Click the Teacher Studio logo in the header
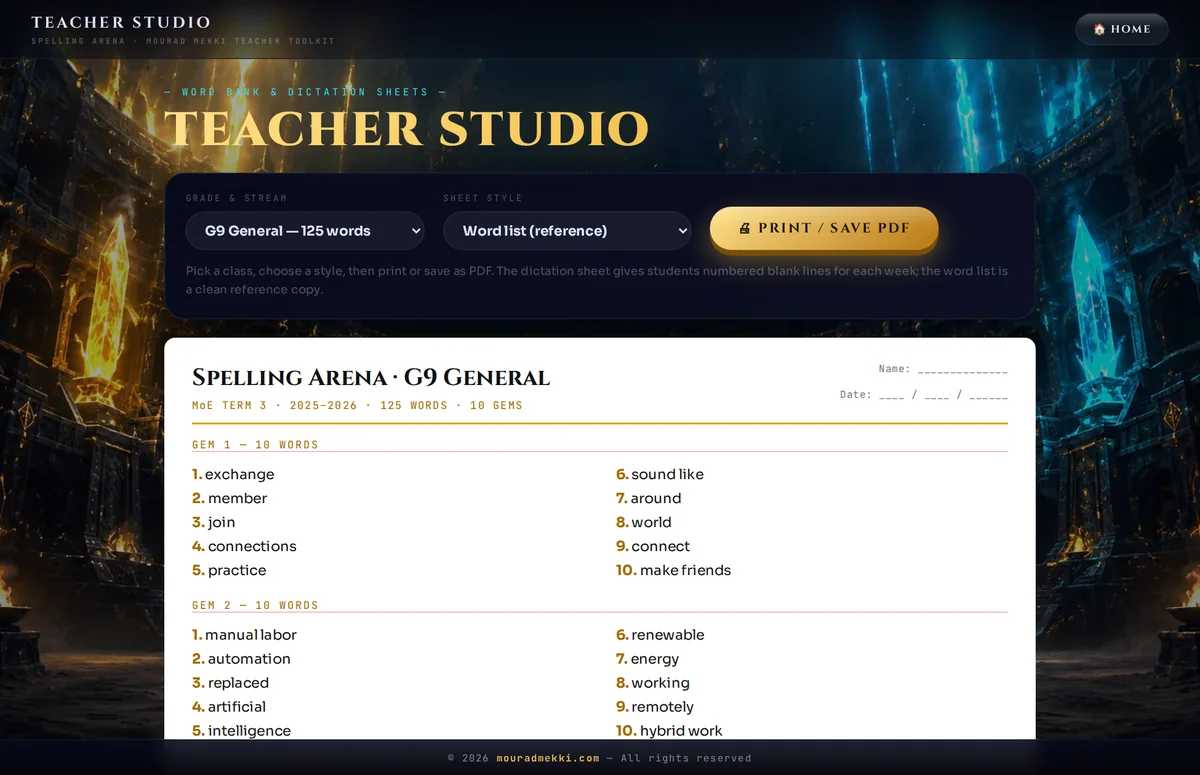The image size is (1200, 775). (x=121, y=22)
